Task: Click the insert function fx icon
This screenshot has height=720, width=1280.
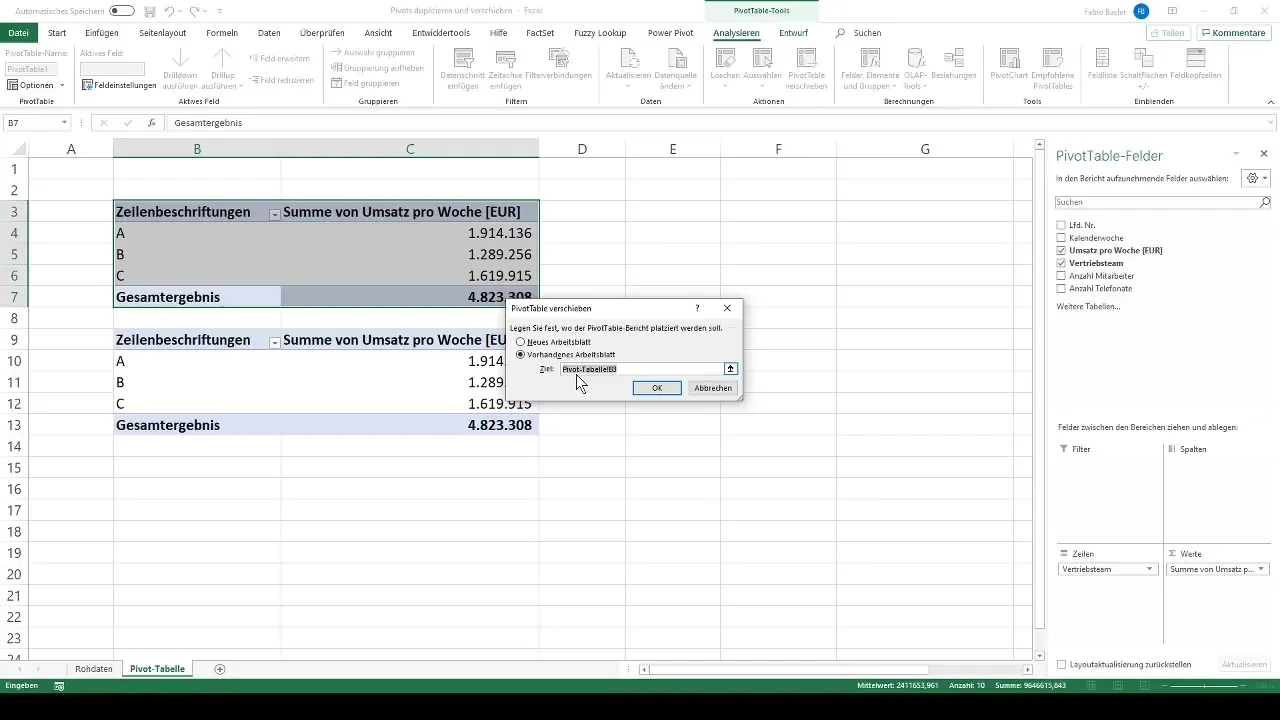Action: (x=152, y=123)
